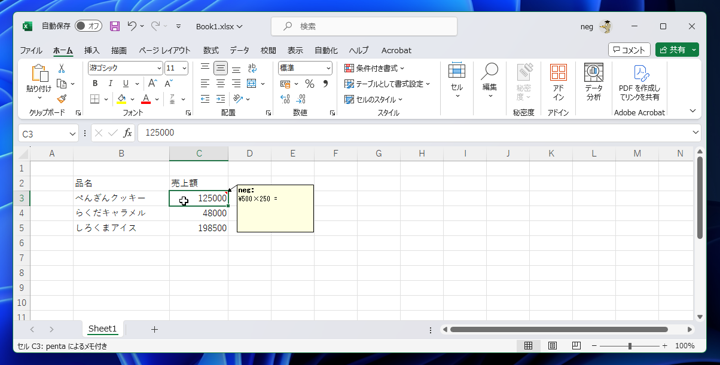Click the yellow fill color swatch
720x365 pixels.
pos(122,99)
